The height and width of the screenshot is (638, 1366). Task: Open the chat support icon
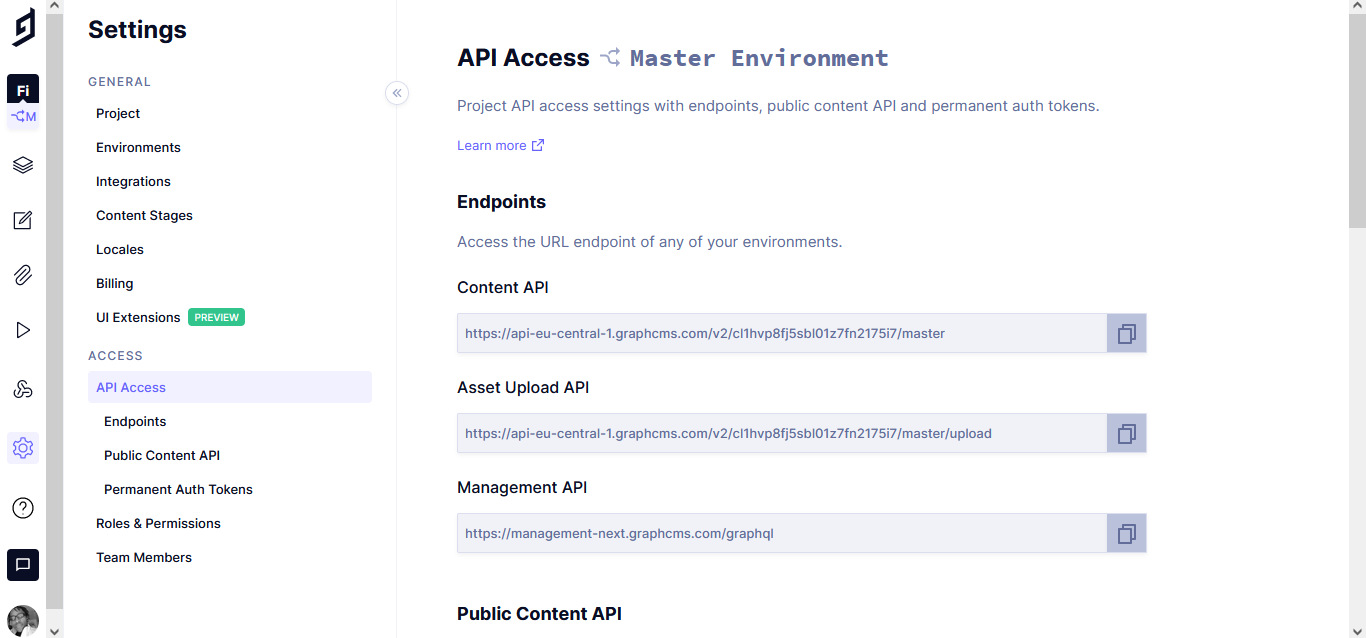23,565
